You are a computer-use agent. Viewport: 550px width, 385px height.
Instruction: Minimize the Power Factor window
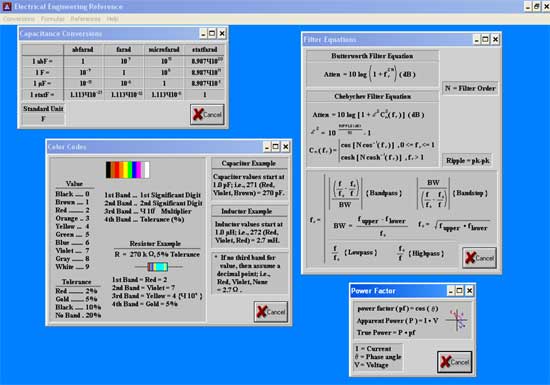point(451,291)
